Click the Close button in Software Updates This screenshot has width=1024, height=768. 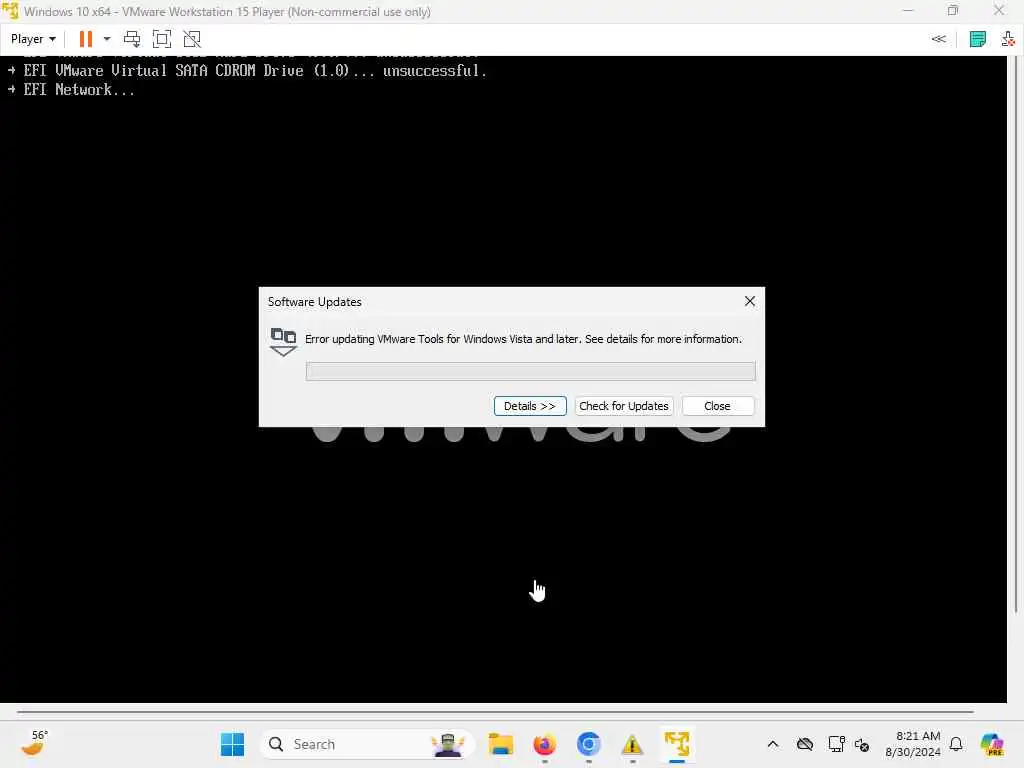(x=718, y=406)
